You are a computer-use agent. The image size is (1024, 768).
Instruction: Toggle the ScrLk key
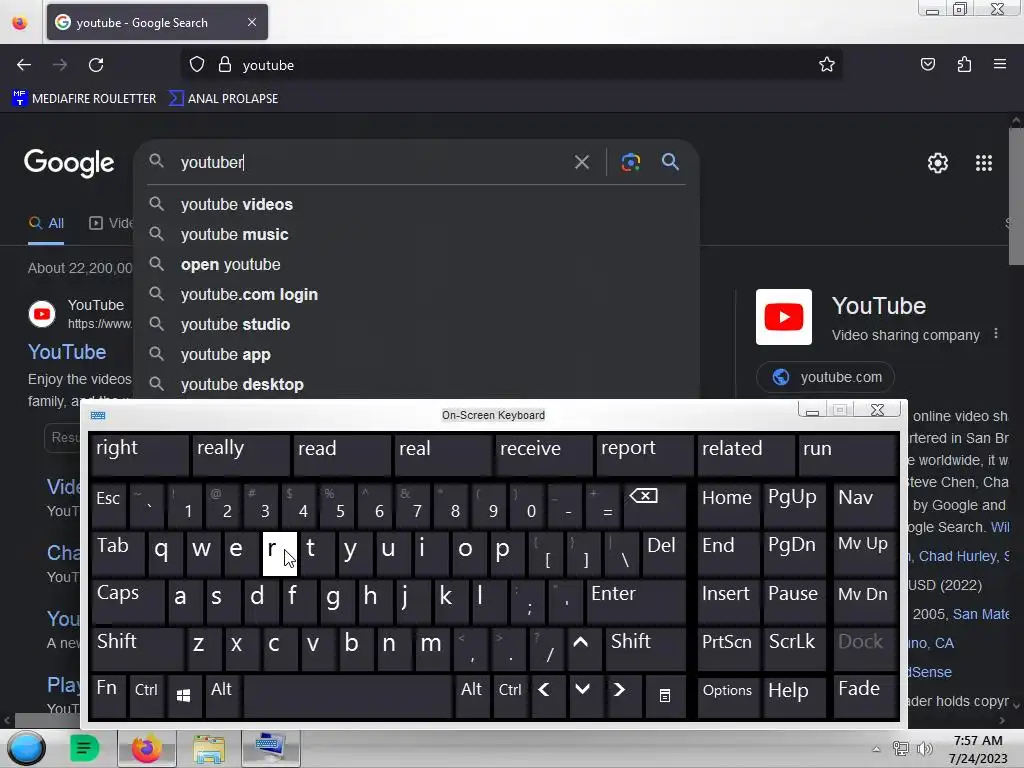point(793,648)
